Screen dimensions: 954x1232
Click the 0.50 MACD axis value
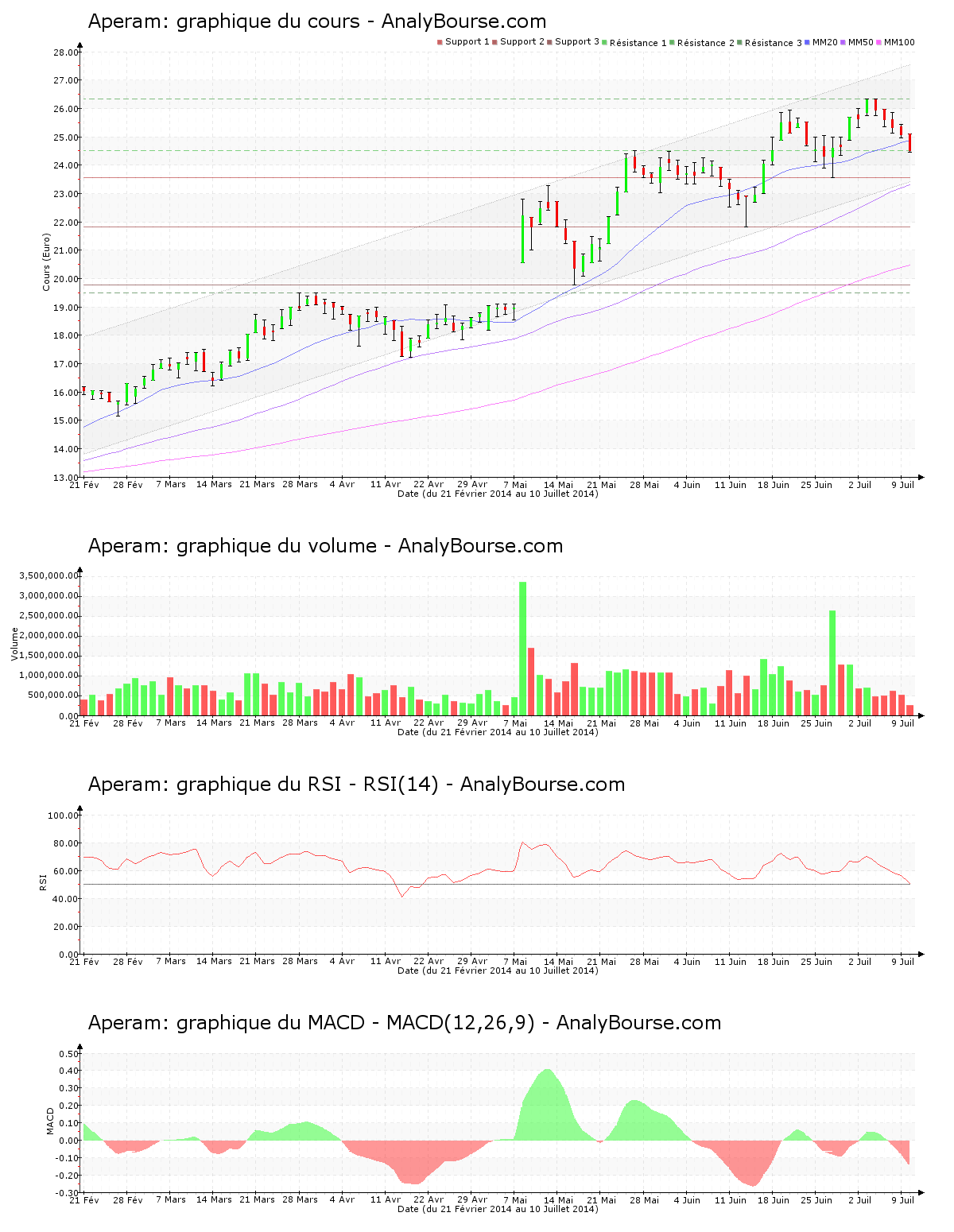tap(68, 1054)
